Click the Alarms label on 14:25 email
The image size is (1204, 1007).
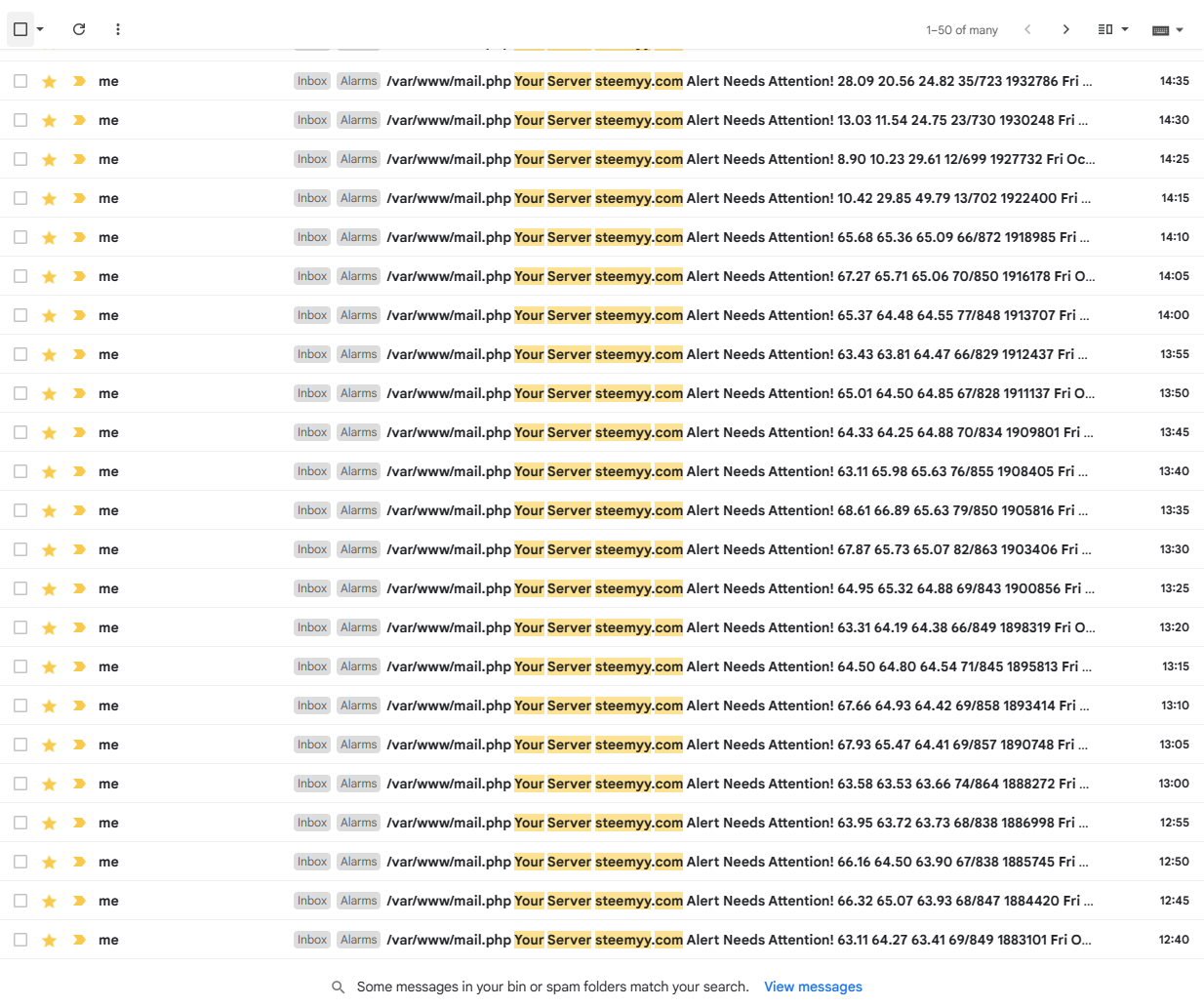click(358, 159)
